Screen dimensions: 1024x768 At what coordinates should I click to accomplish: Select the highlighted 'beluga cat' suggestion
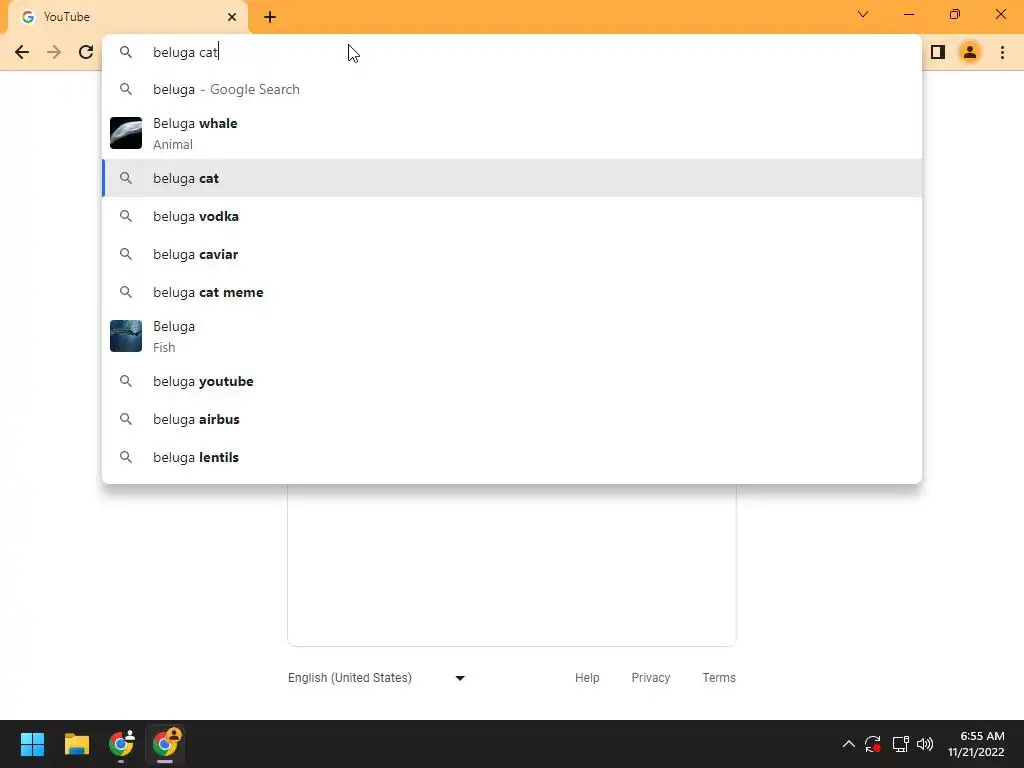point(512,178)
